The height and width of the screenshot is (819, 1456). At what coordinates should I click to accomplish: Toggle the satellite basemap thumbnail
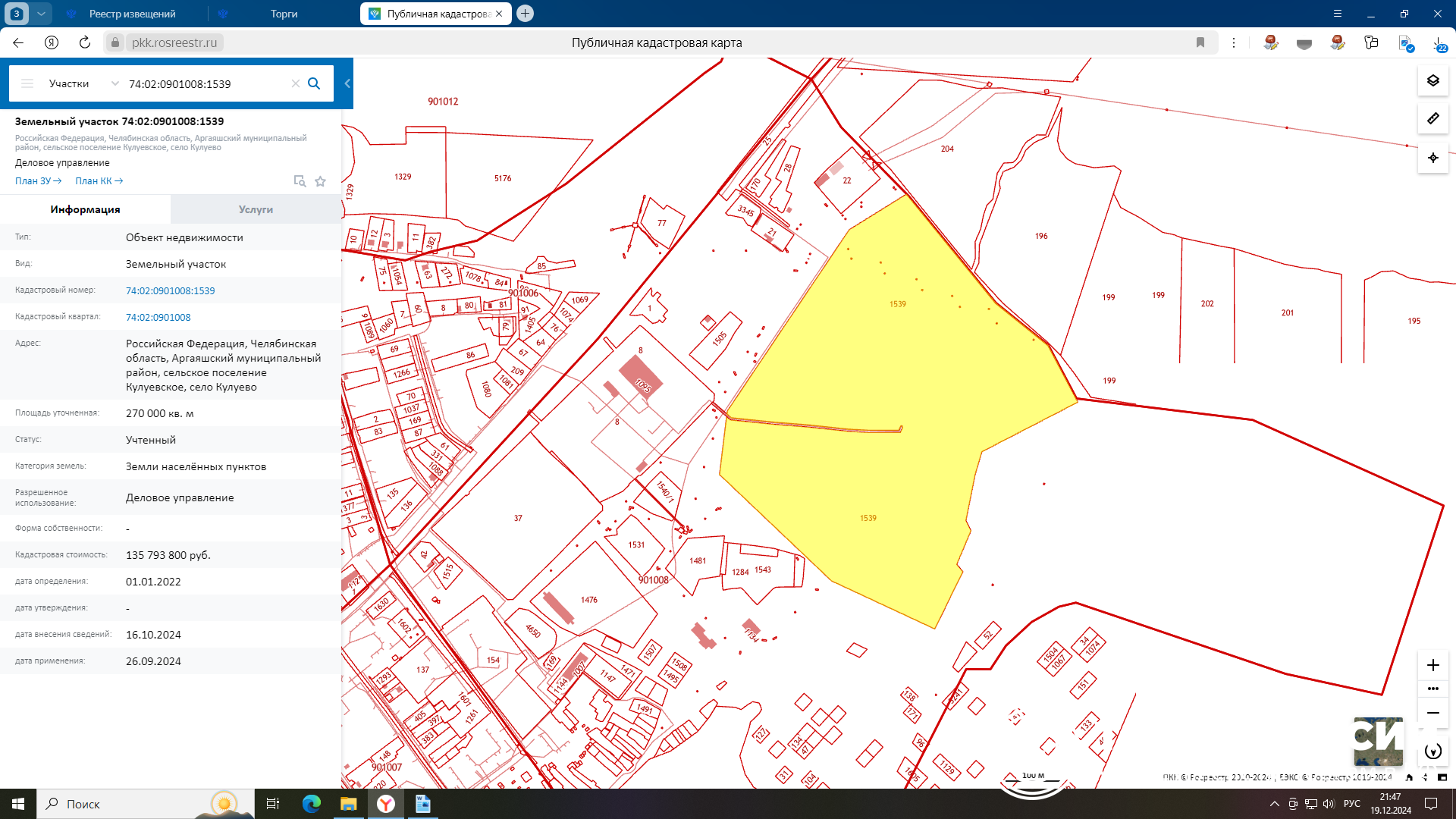coord(1378,741)
